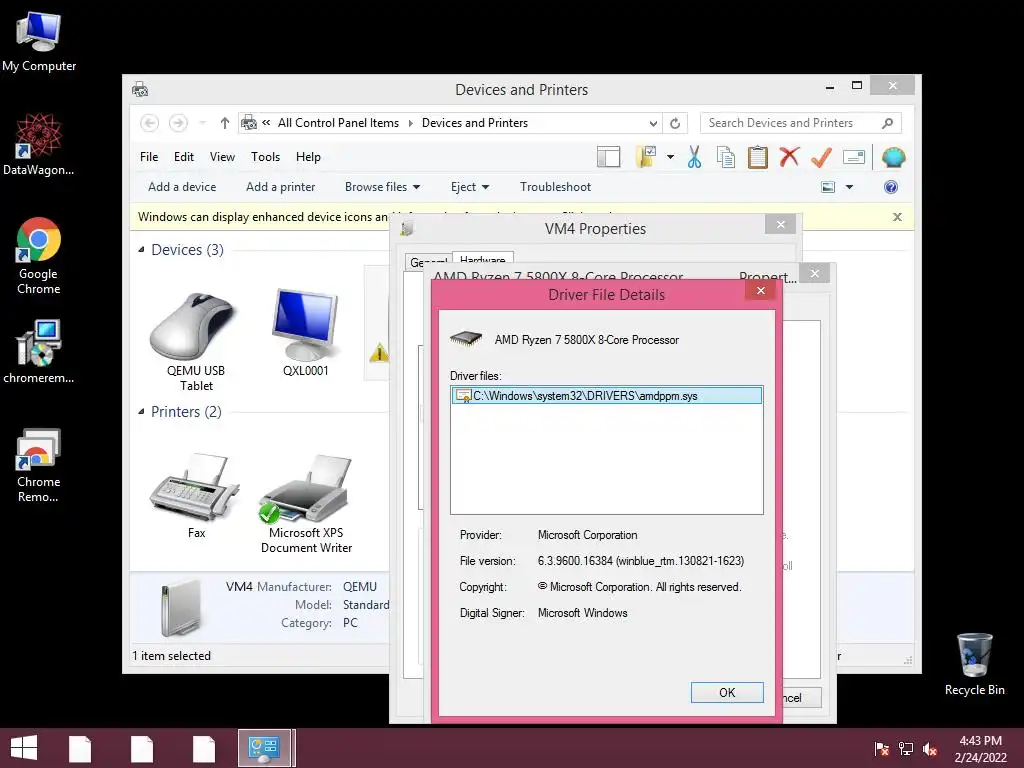Screen dimensions: 1024x768
Task: Click the Control Panel taskbar button
Action: pos(264,748)
